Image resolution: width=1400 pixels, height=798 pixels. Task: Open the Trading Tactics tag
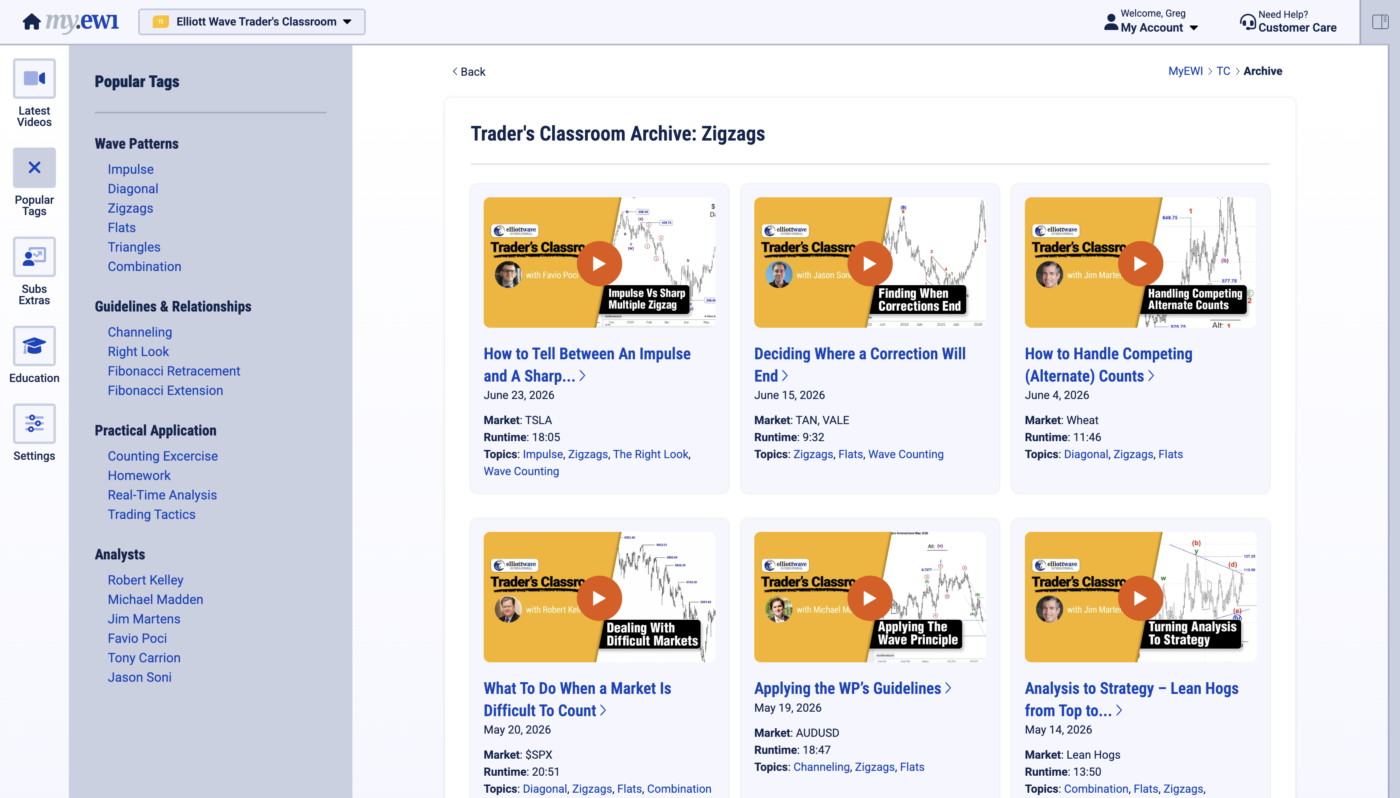(152, 515)
